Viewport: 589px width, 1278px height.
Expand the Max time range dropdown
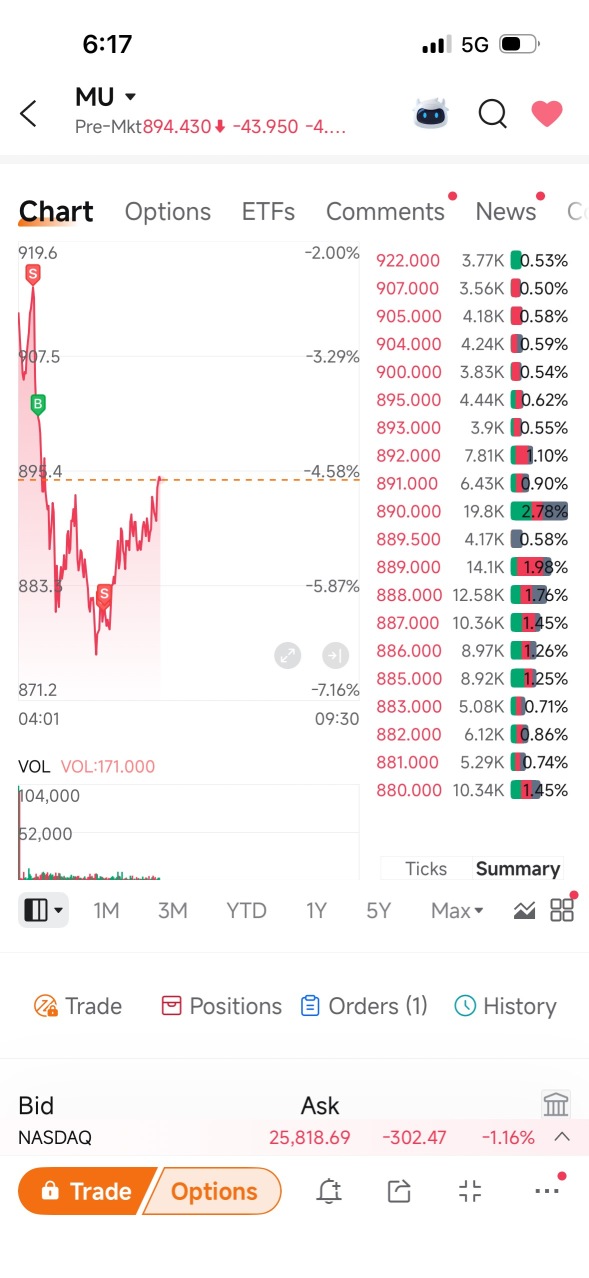[x=457, y=910]
